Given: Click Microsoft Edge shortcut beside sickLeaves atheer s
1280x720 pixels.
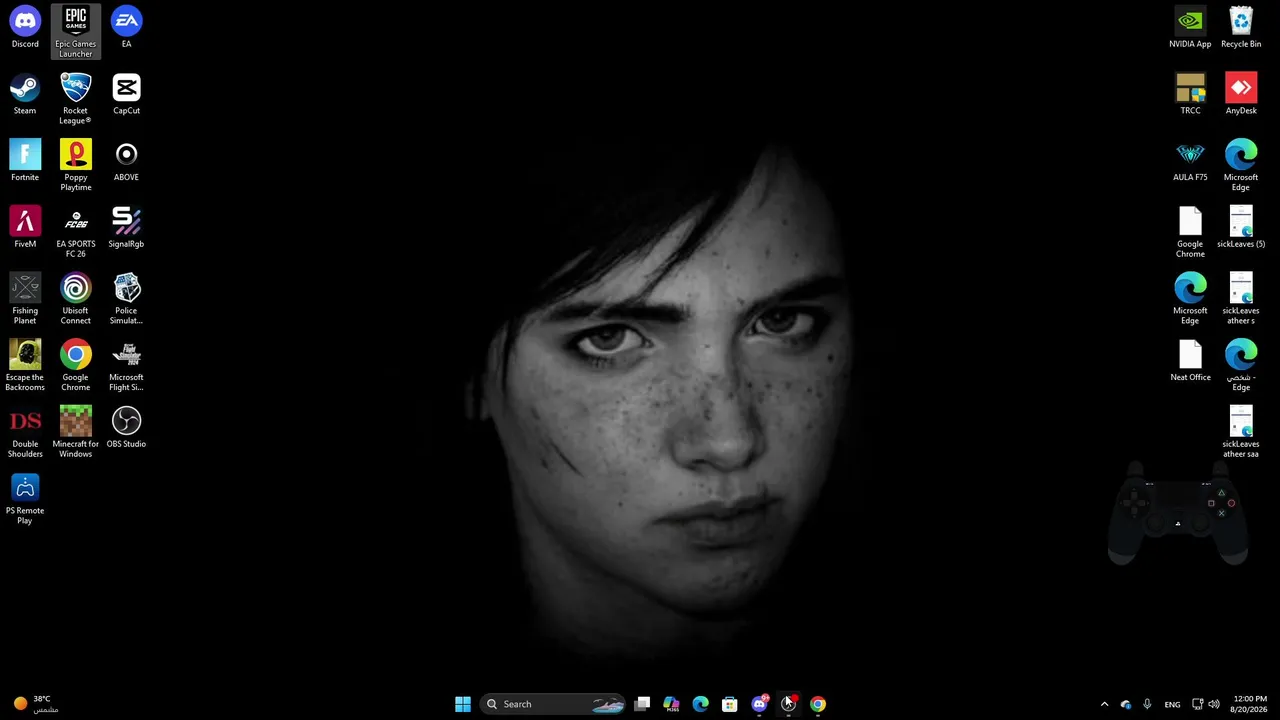Looking at the screenshot, I should pyautogui.click(x=1190, y=299).
